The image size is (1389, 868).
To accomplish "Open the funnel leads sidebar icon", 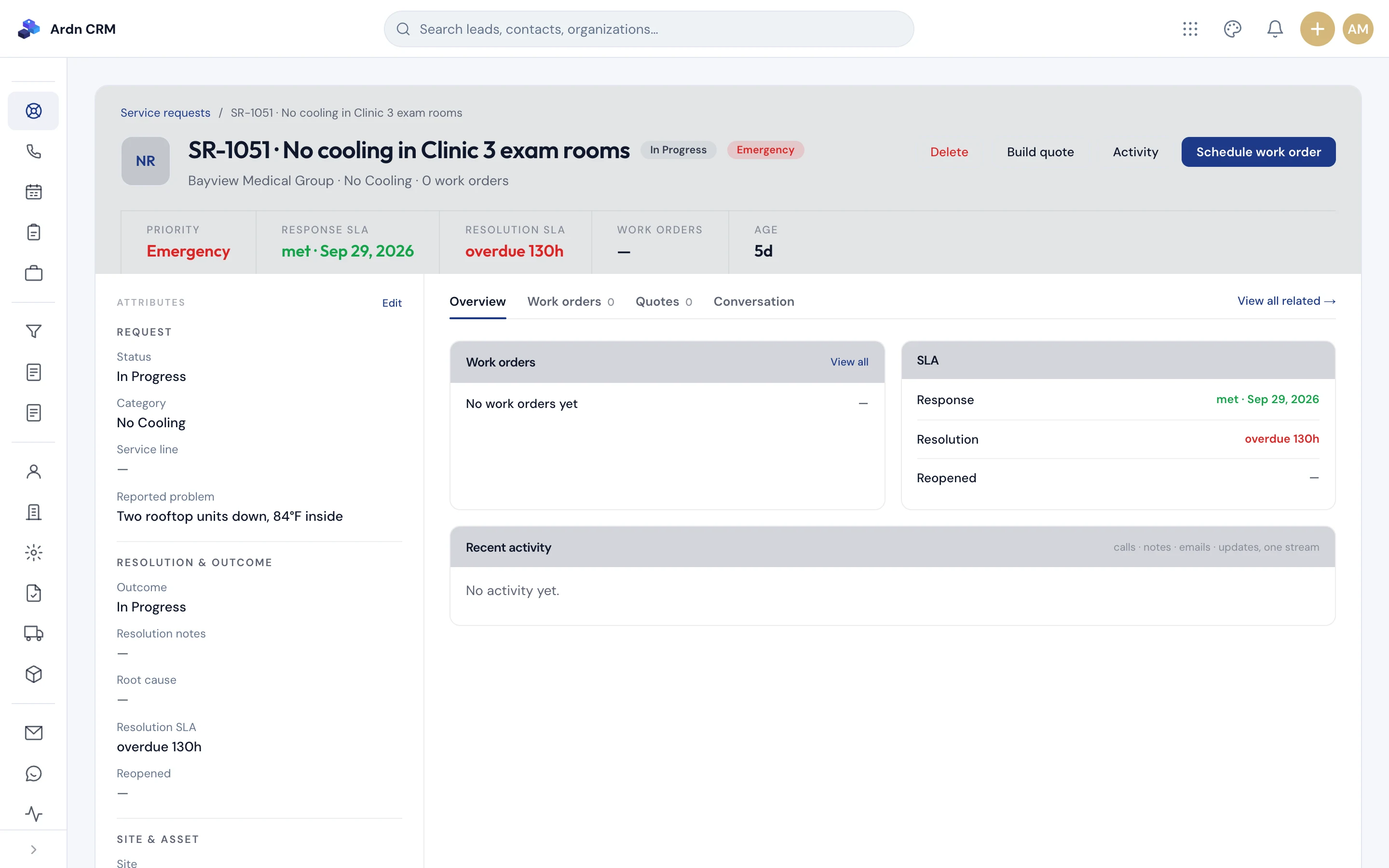I will pos(33,331).
